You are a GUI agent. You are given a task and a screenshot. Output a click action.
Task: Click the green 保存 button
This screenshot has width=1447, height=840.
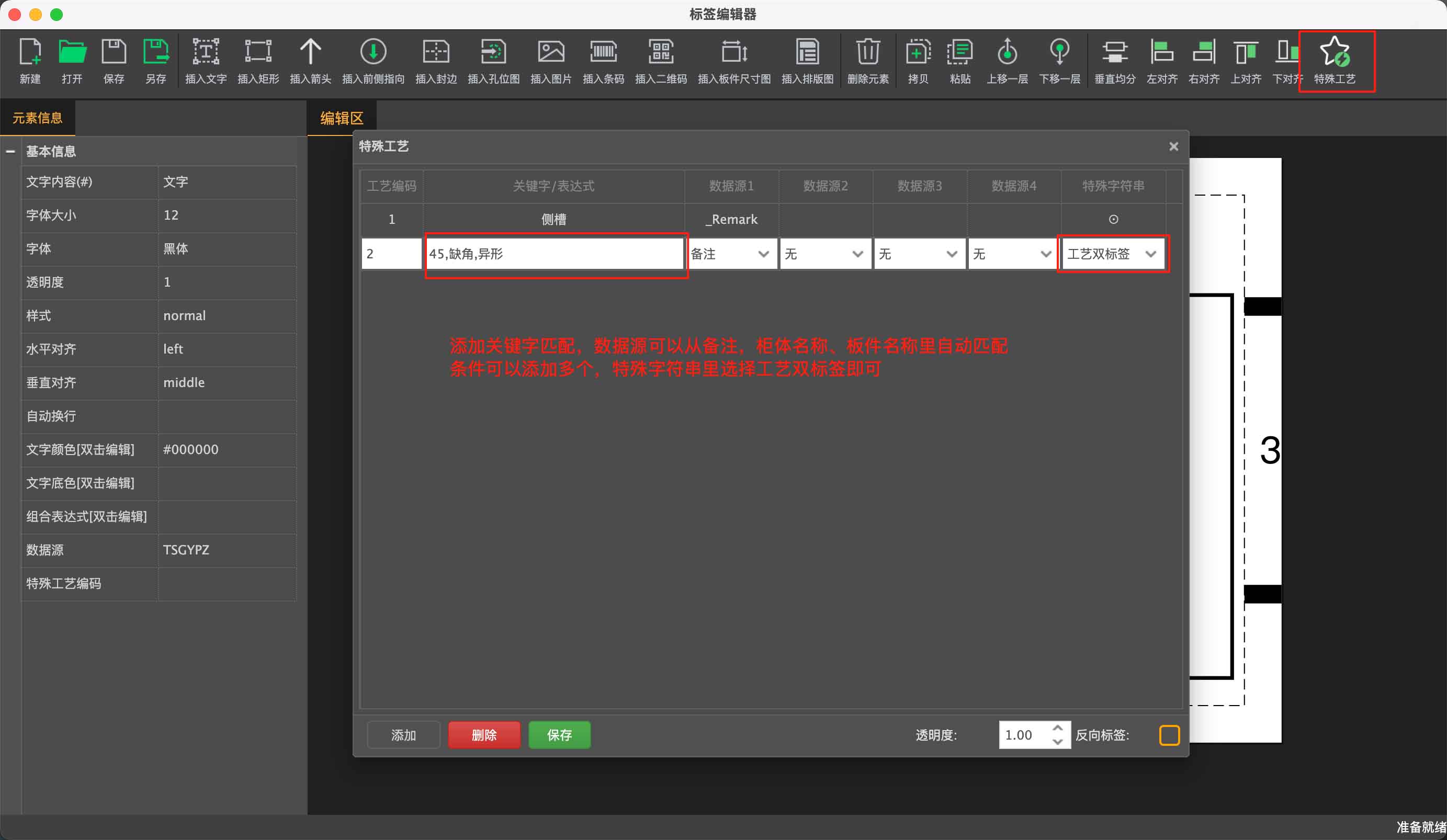click(559, 735)
